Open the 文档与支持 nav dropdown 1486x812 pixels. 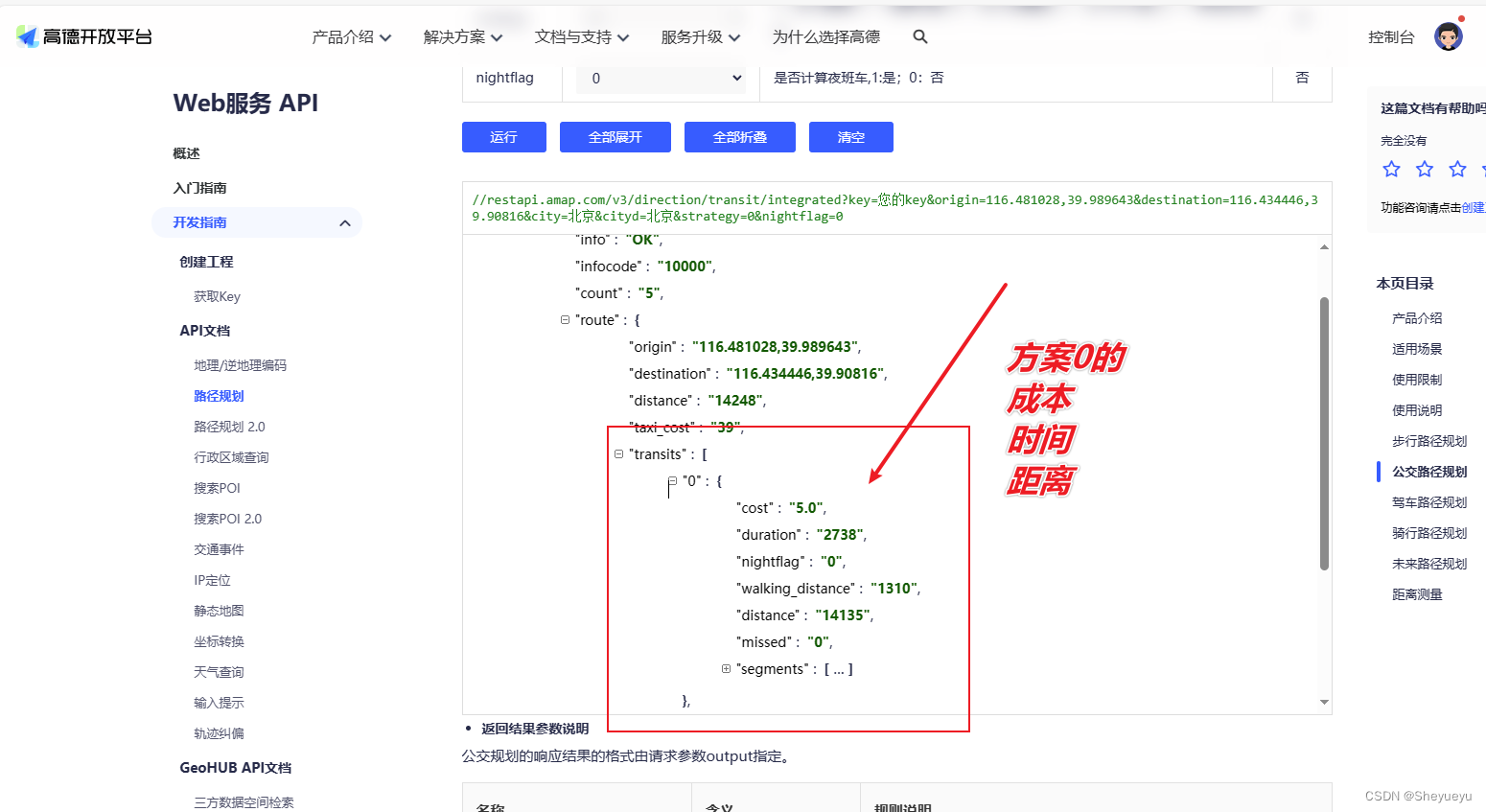pos(582,37)
